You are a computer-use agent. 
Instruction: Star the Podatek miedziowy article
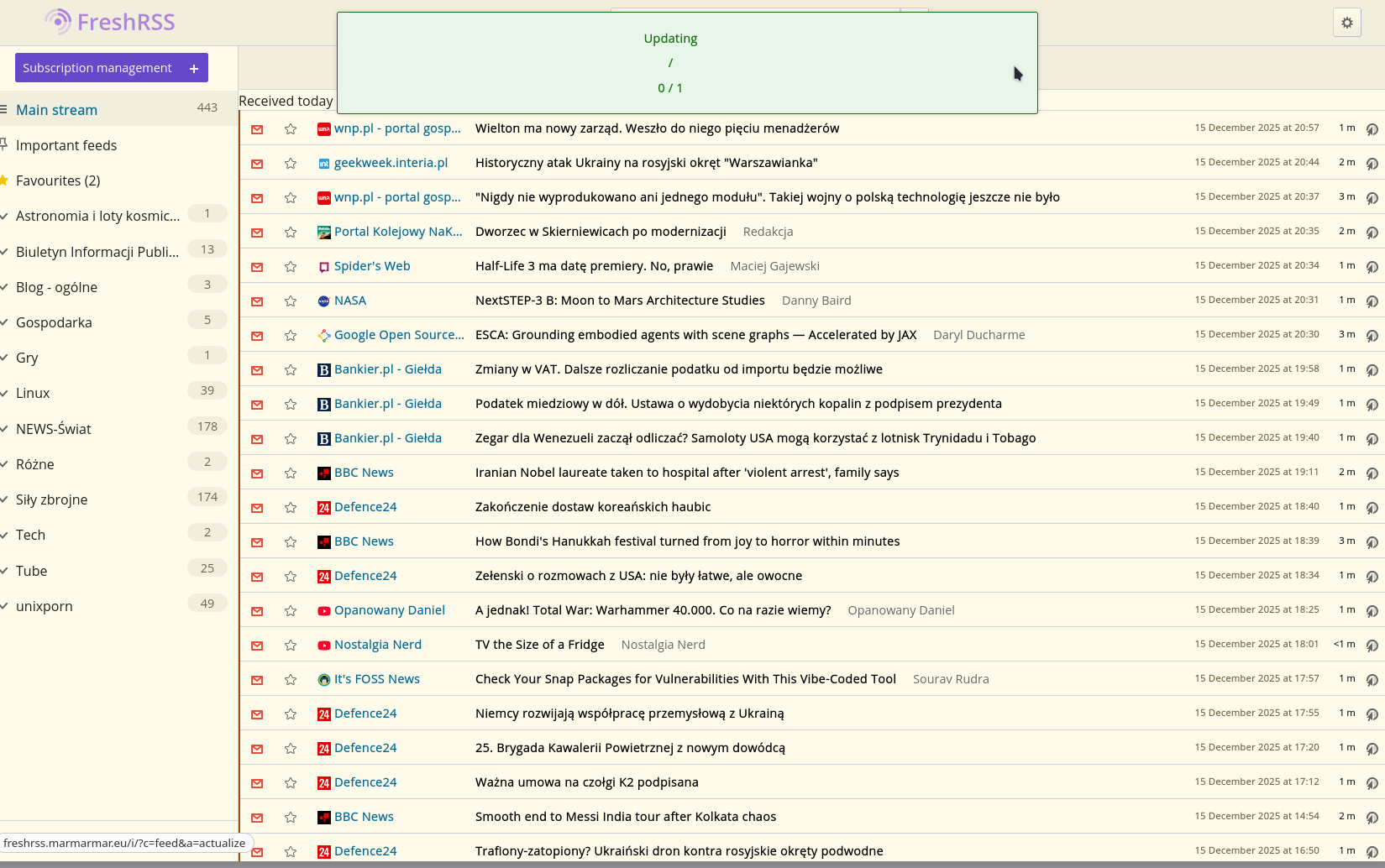click(x=291, y=404)
